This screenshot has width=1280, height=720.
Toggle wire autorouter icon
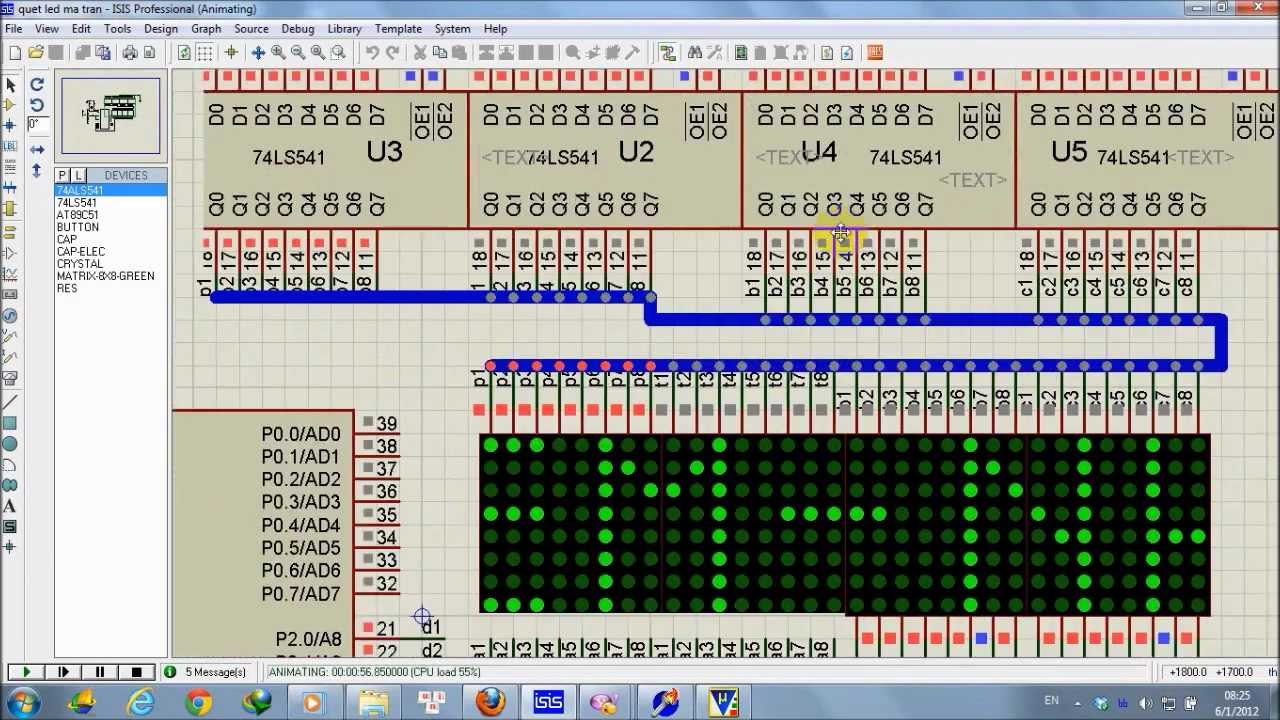click(668, 53)
